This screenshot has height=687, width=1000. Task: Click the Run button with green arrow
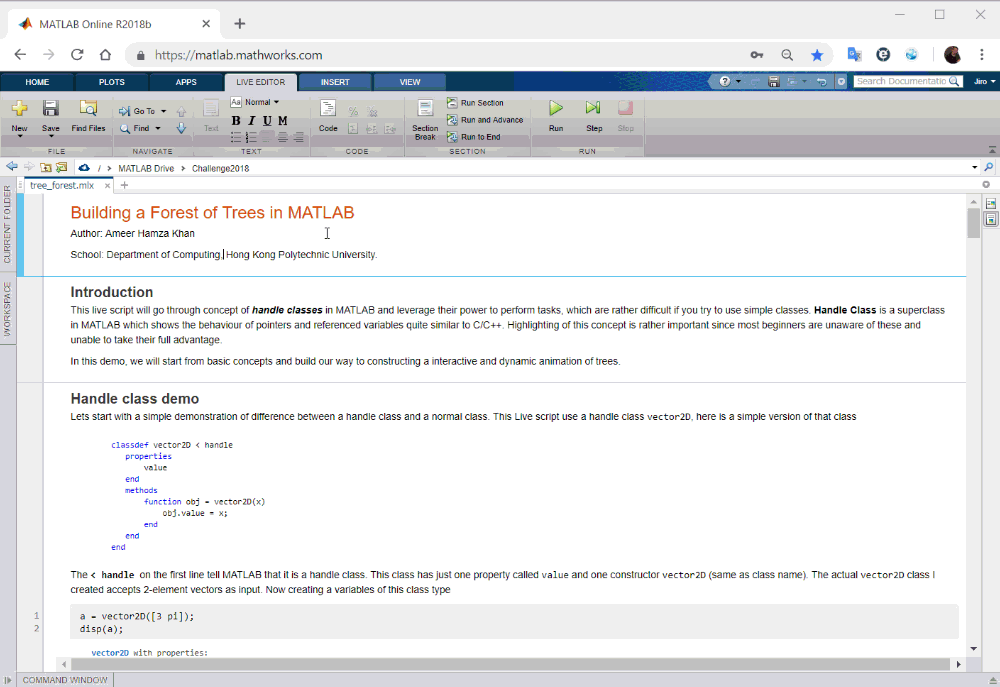pyautogui.click(x=556, y=113)
